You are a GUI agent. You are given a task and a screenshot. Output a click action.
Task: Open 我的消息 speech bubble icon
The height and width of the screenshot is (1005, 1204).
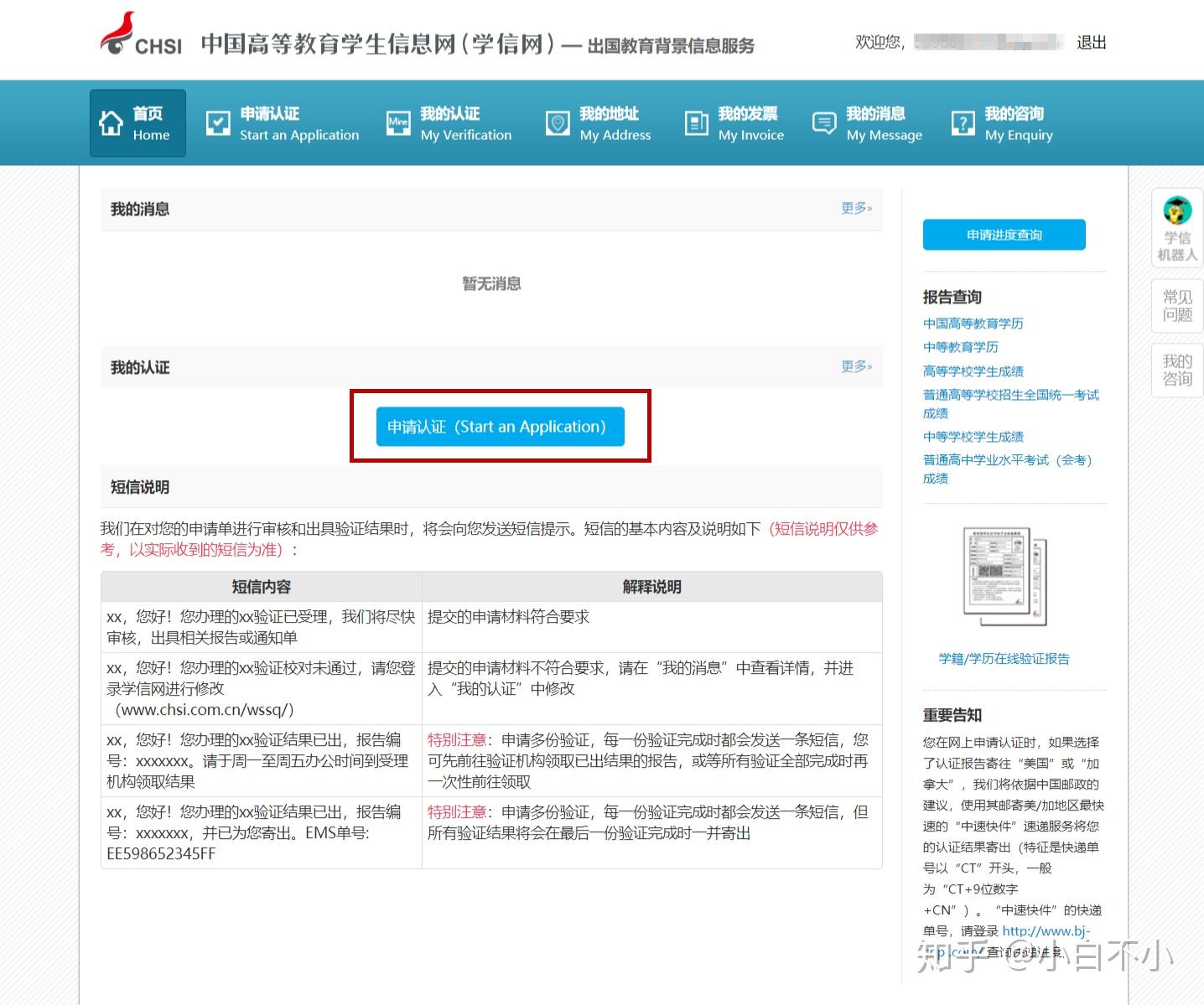[x=823, y=122]
